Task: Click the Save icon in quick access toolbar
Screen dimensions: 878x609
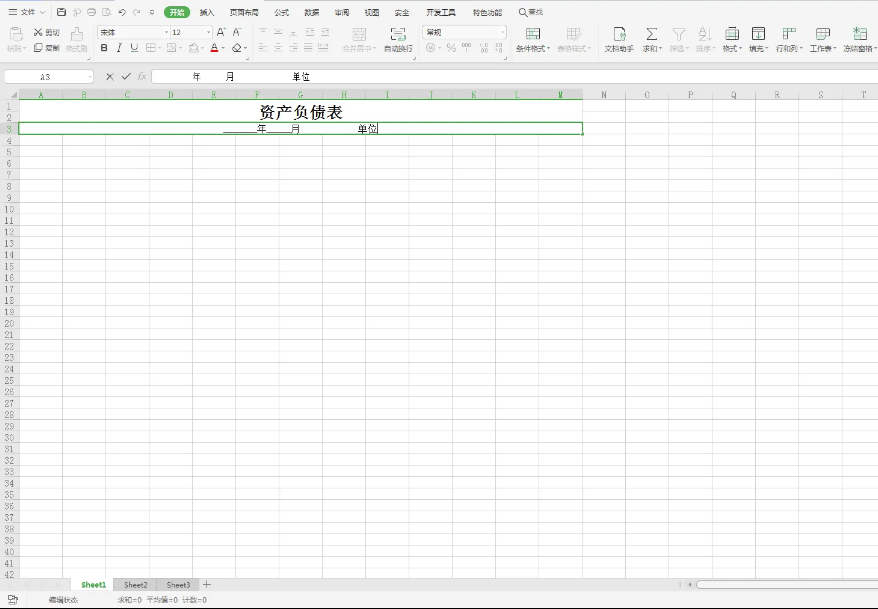Action: point(62,12)
